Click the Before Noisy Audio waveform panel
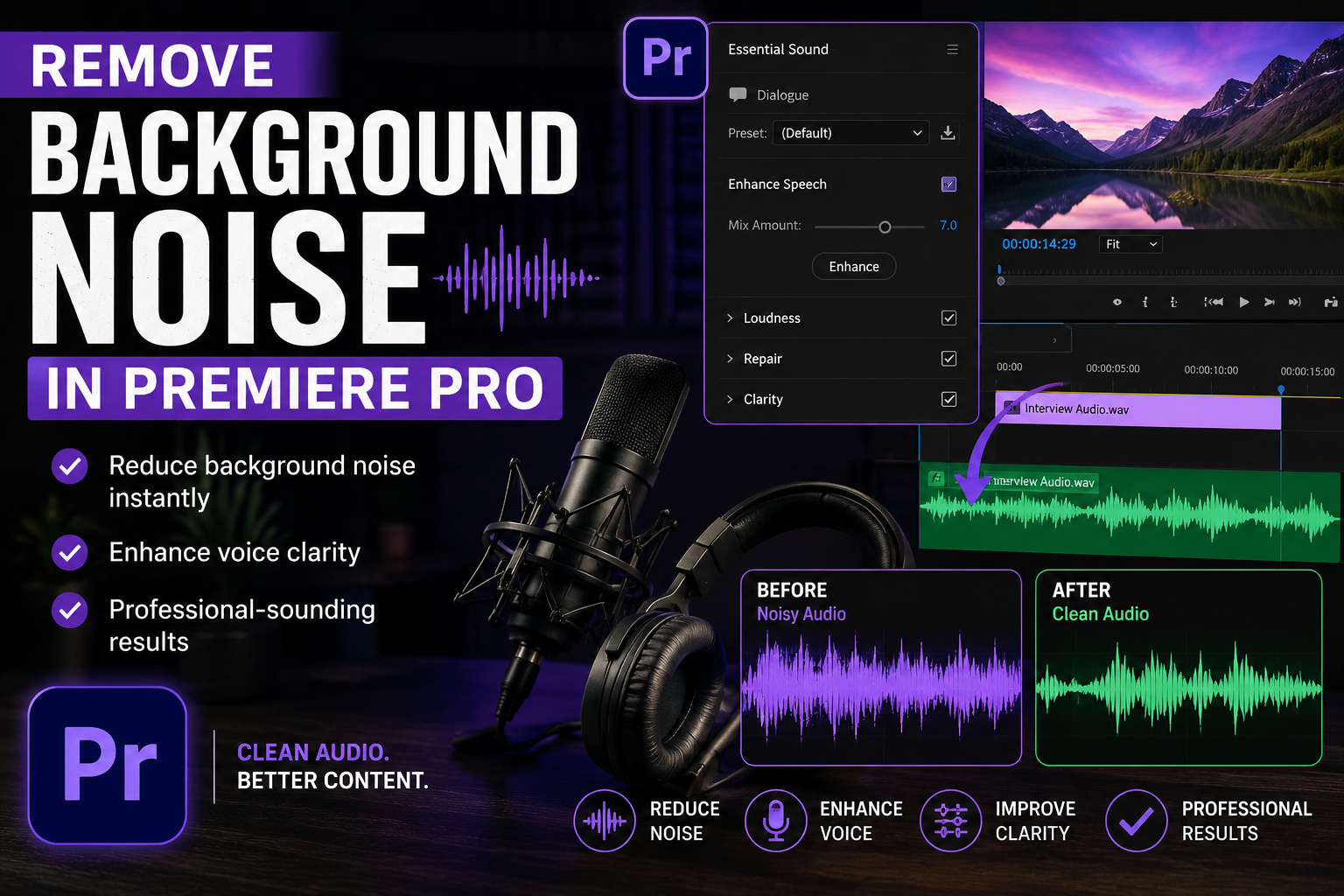Screen dimensions: 1344x896 (881, 668)
